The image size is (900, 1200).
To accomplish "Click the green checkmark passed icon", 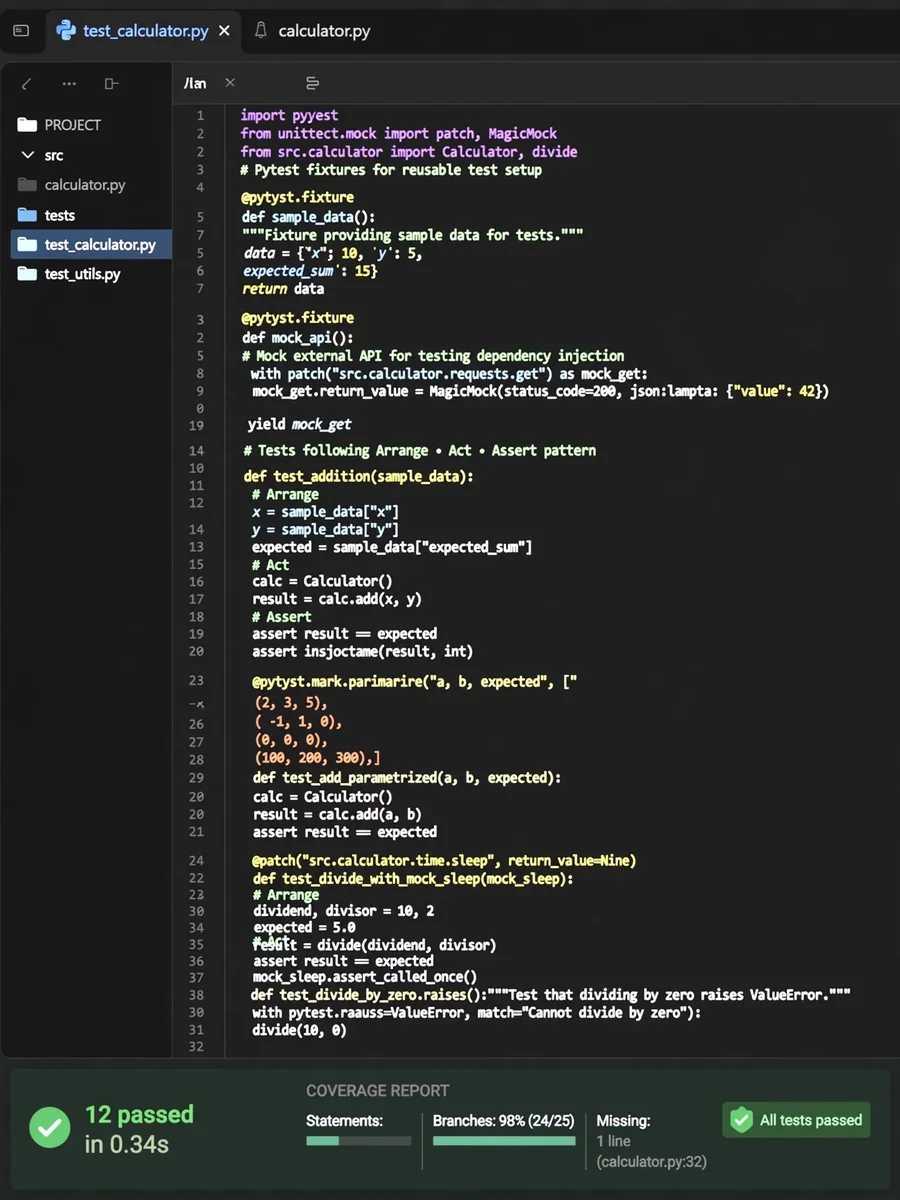I will 49,1127.
